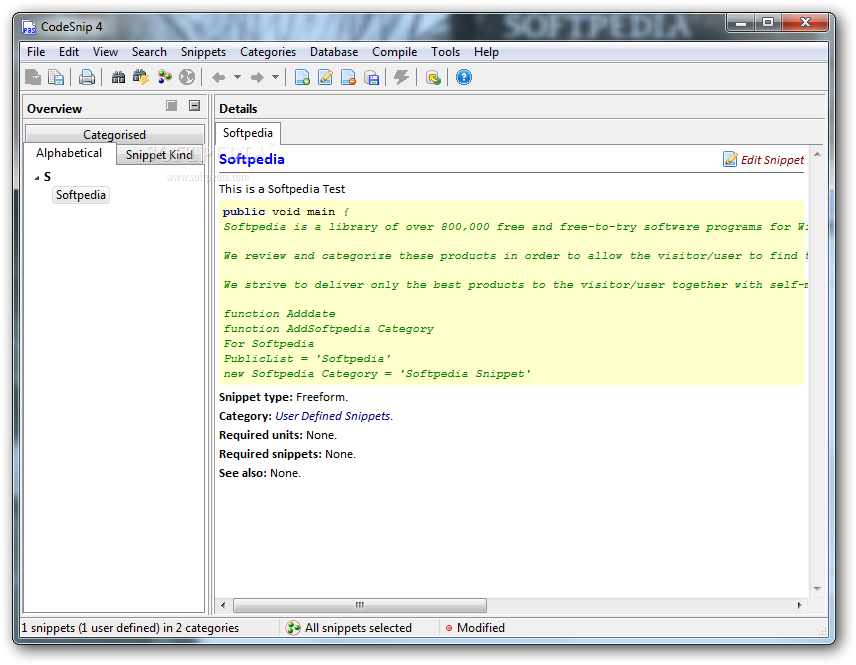856x665 pixels.
Task: Open the User Defined Snippets category link
Action: pos(333,416)
